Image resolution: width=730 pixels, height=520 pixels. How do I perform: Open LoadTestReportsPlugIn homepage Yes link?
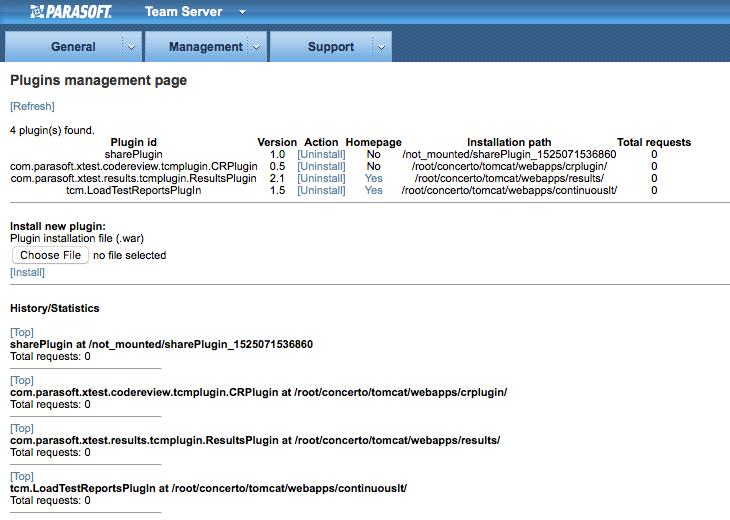pyautogui.click(x=373, y=191)
